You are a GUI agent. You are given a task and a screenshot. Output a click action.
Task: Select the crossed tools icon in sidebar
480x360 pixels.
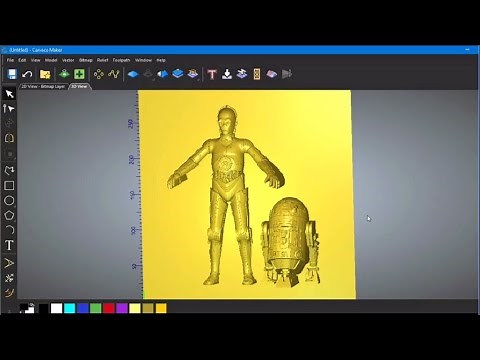click(x=9, y=278)
